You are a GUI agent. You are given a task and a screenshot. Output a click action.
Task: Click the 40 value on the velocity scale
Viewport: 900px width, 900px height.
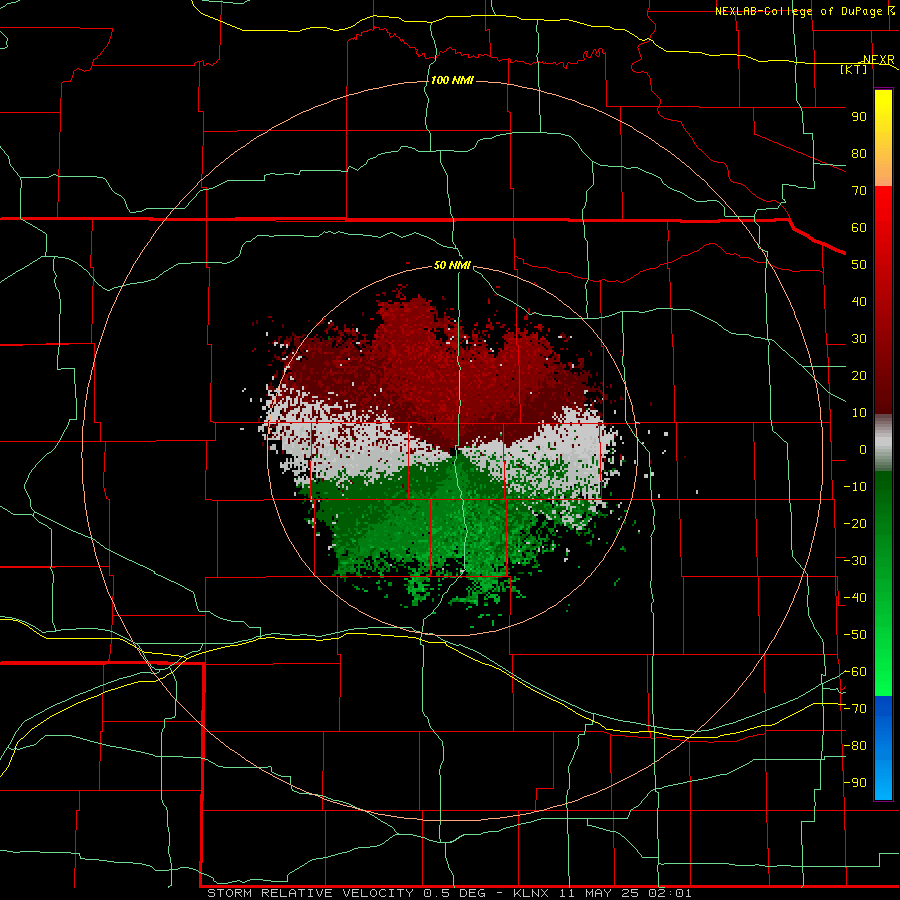click(859, 301)
